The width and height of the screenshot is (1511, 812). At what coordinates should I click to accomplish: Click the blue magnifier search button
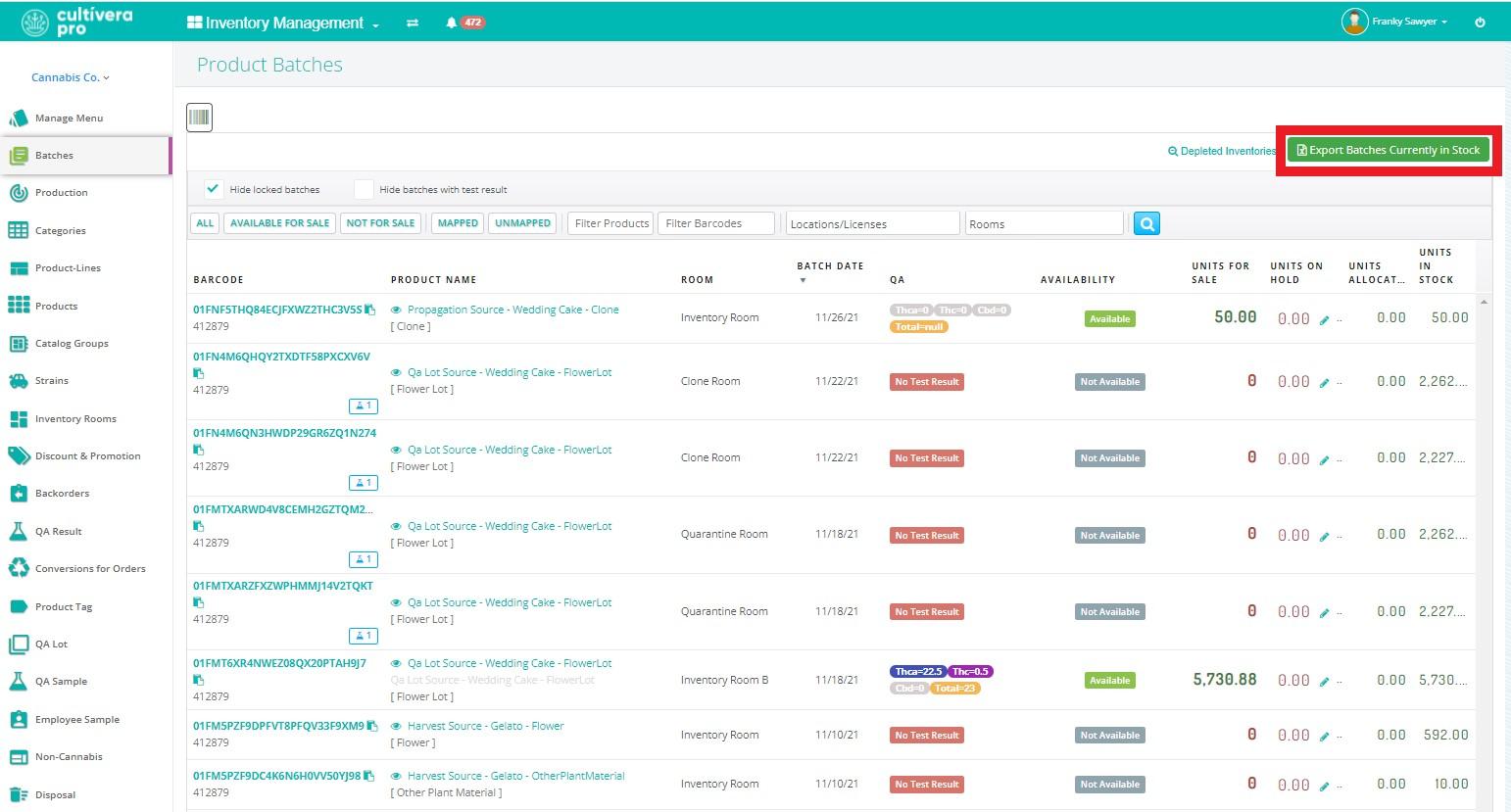1146,223
